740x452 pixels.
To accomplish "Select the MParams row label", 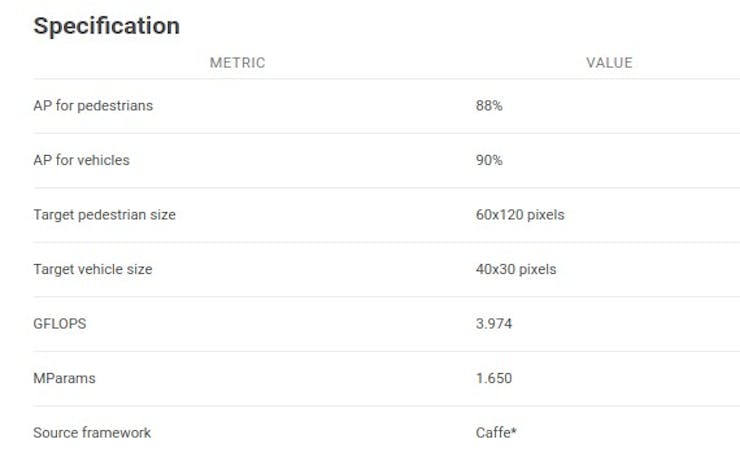I will pyautogui.click(x=64, y=378).
